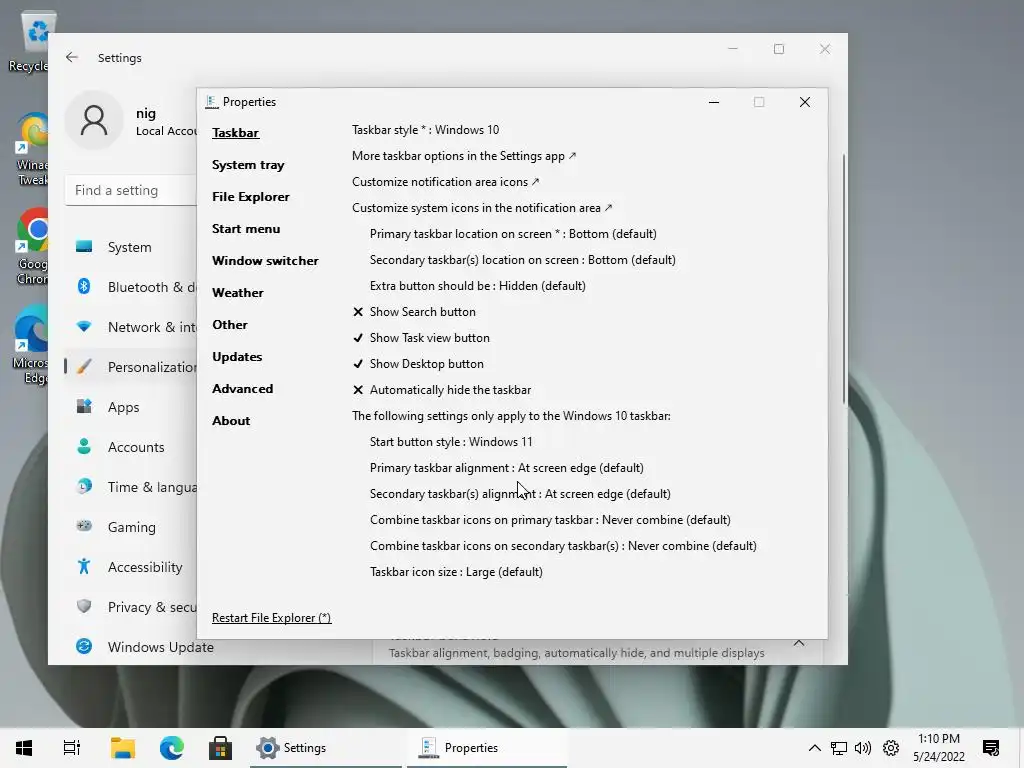Toggle Show Desktop button
The height and width of the screenshot is (768, 1024).
click(418, 364)
